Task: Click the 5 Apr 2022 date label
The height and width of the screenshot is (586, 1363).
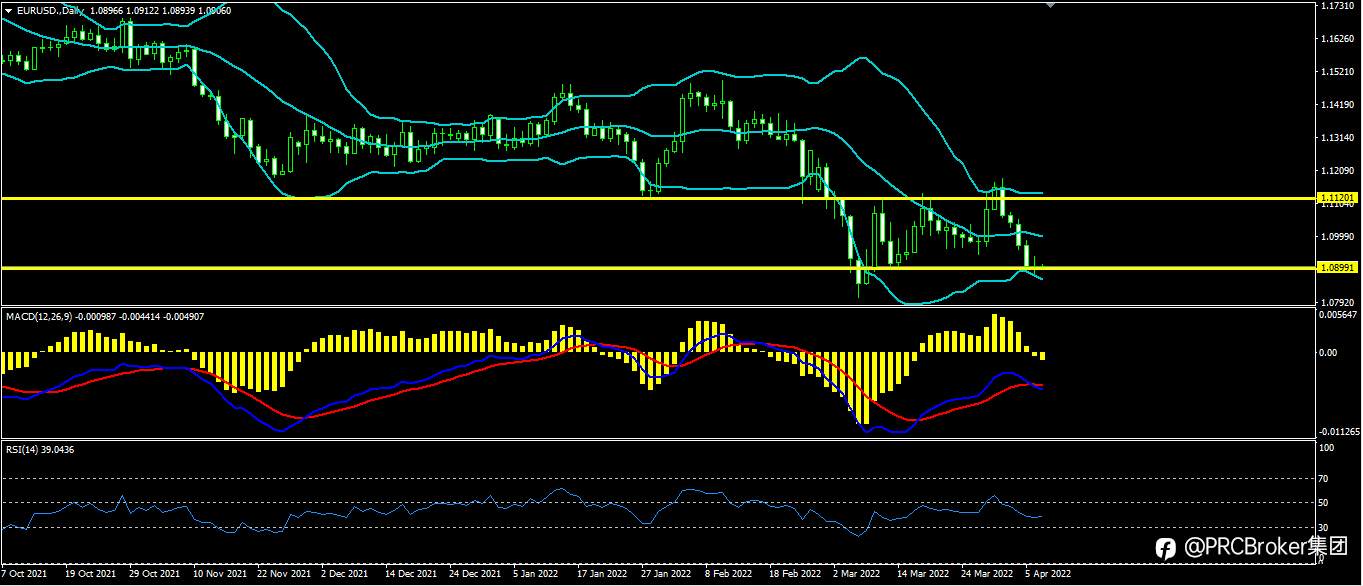Action: 1048,575
